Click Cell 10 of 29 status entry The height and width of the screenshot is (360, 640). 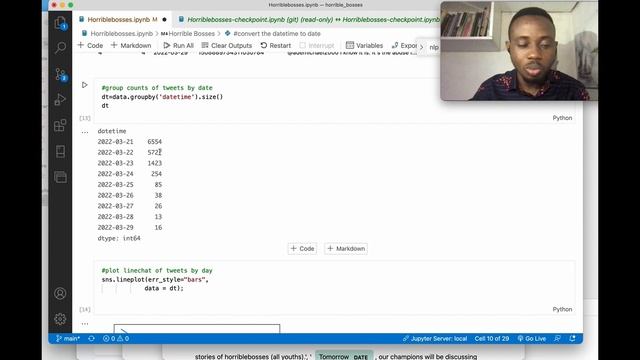point(491,338)
